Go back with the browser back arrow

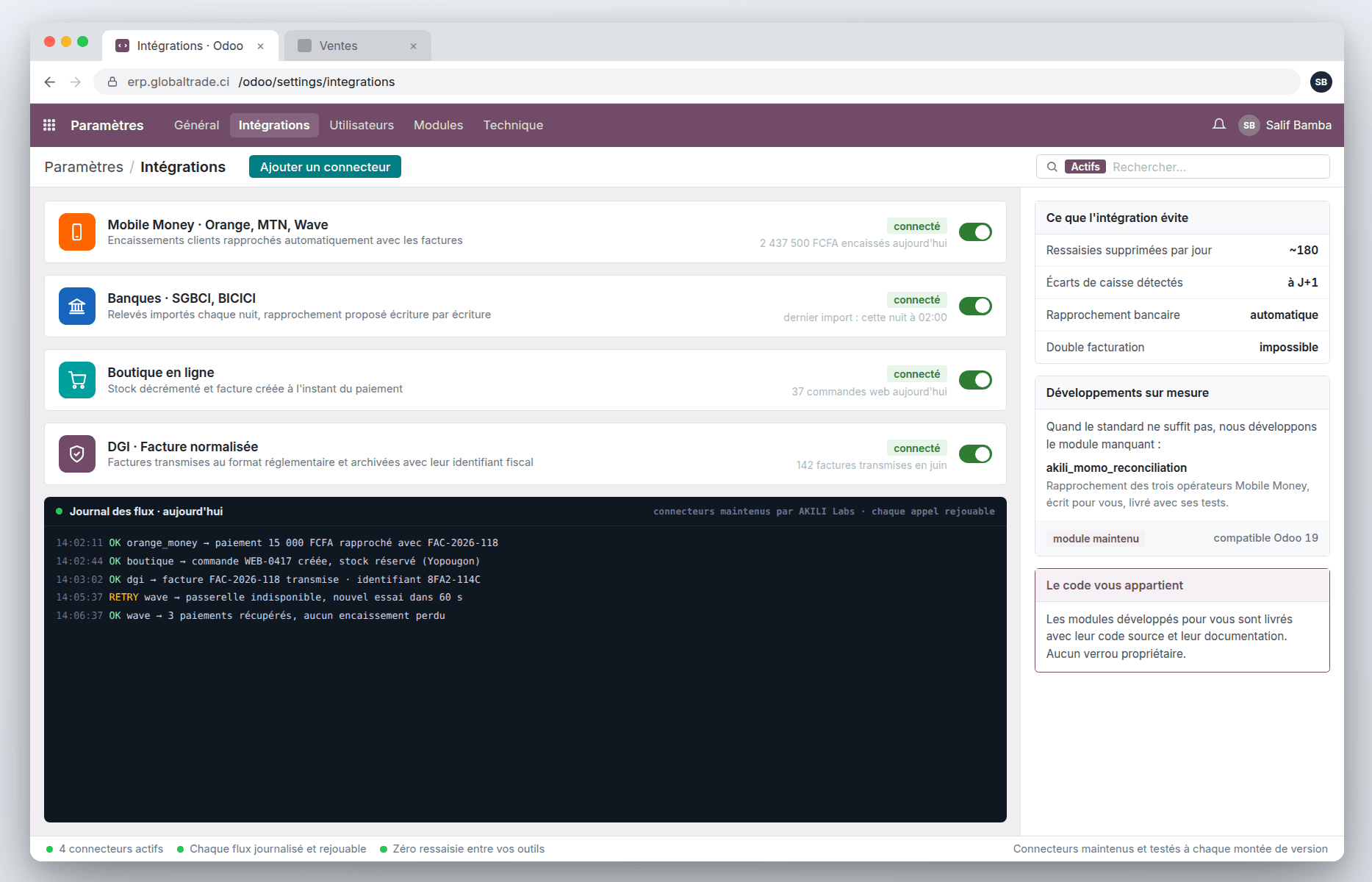(49, 82)
